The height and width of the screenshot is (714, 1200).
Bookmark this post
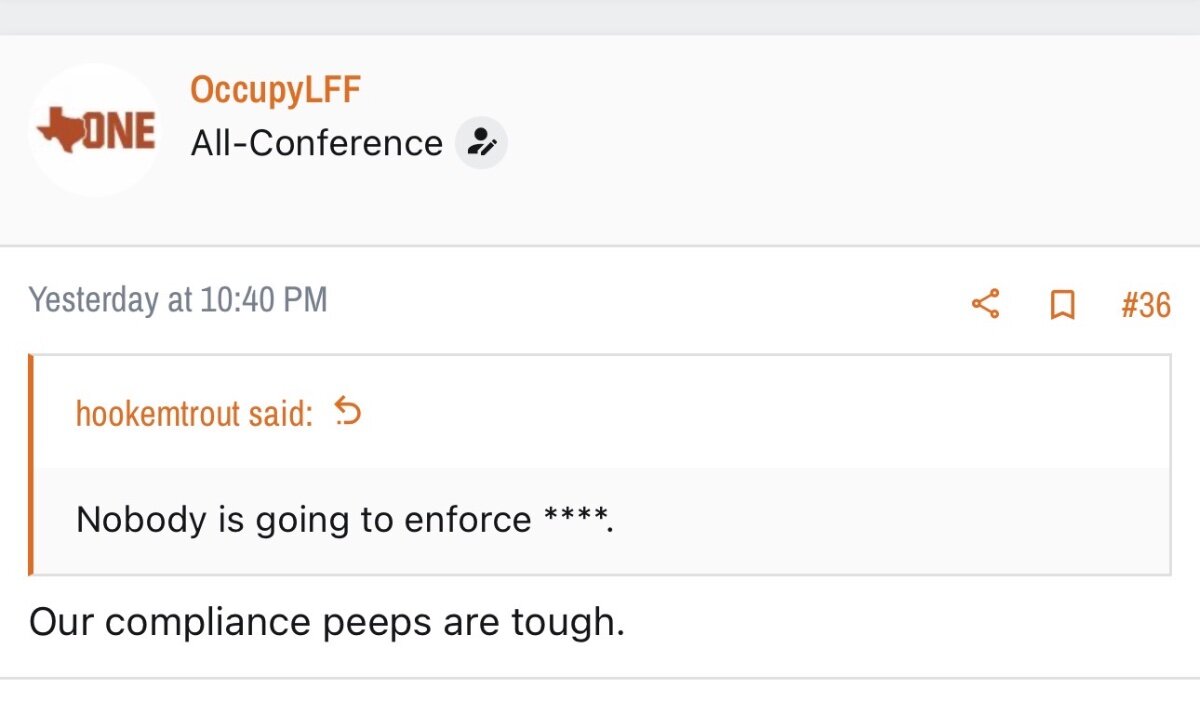pos(1062,304)
